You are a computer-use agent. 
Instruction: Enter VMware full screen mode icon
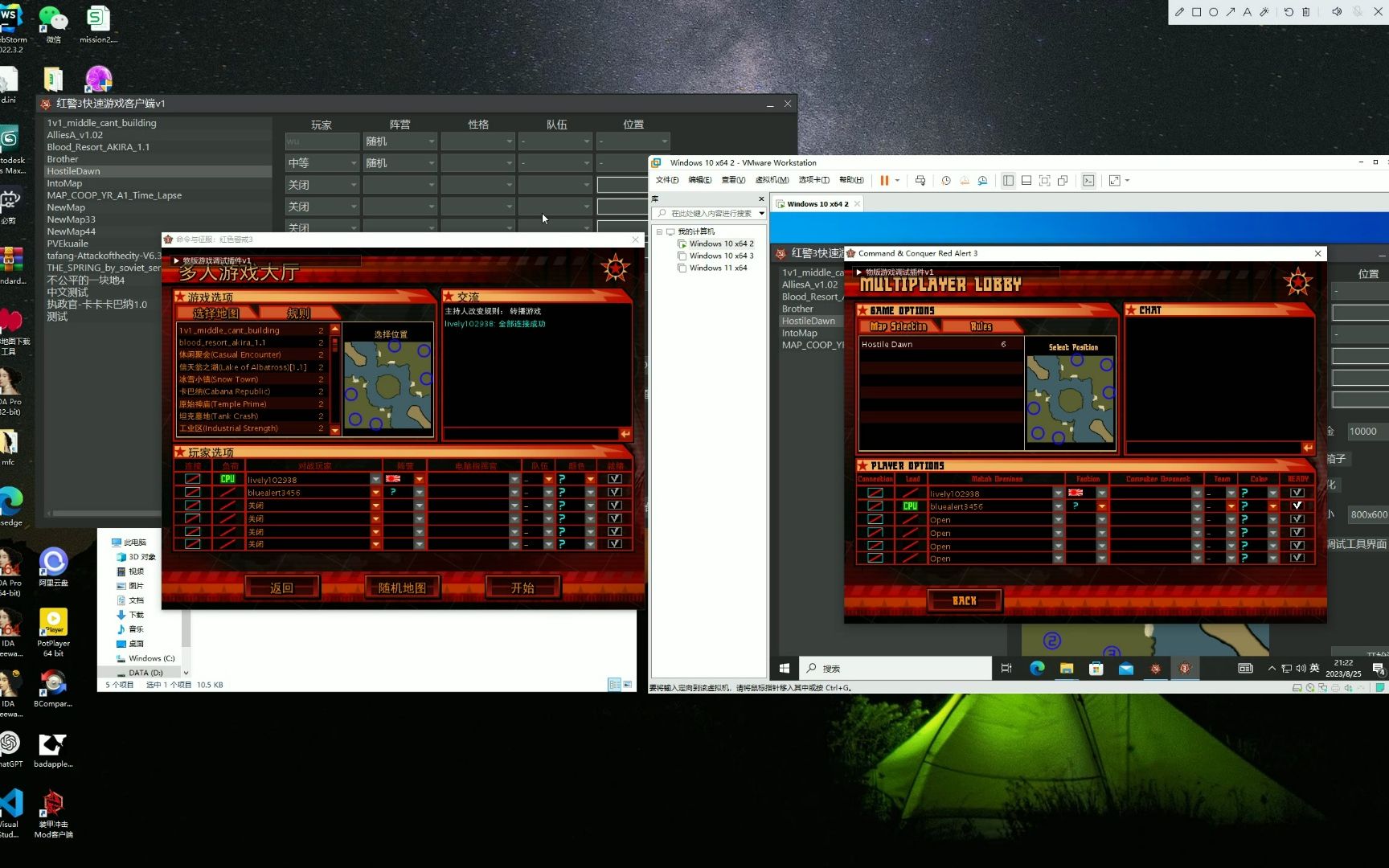point(1045,181)
